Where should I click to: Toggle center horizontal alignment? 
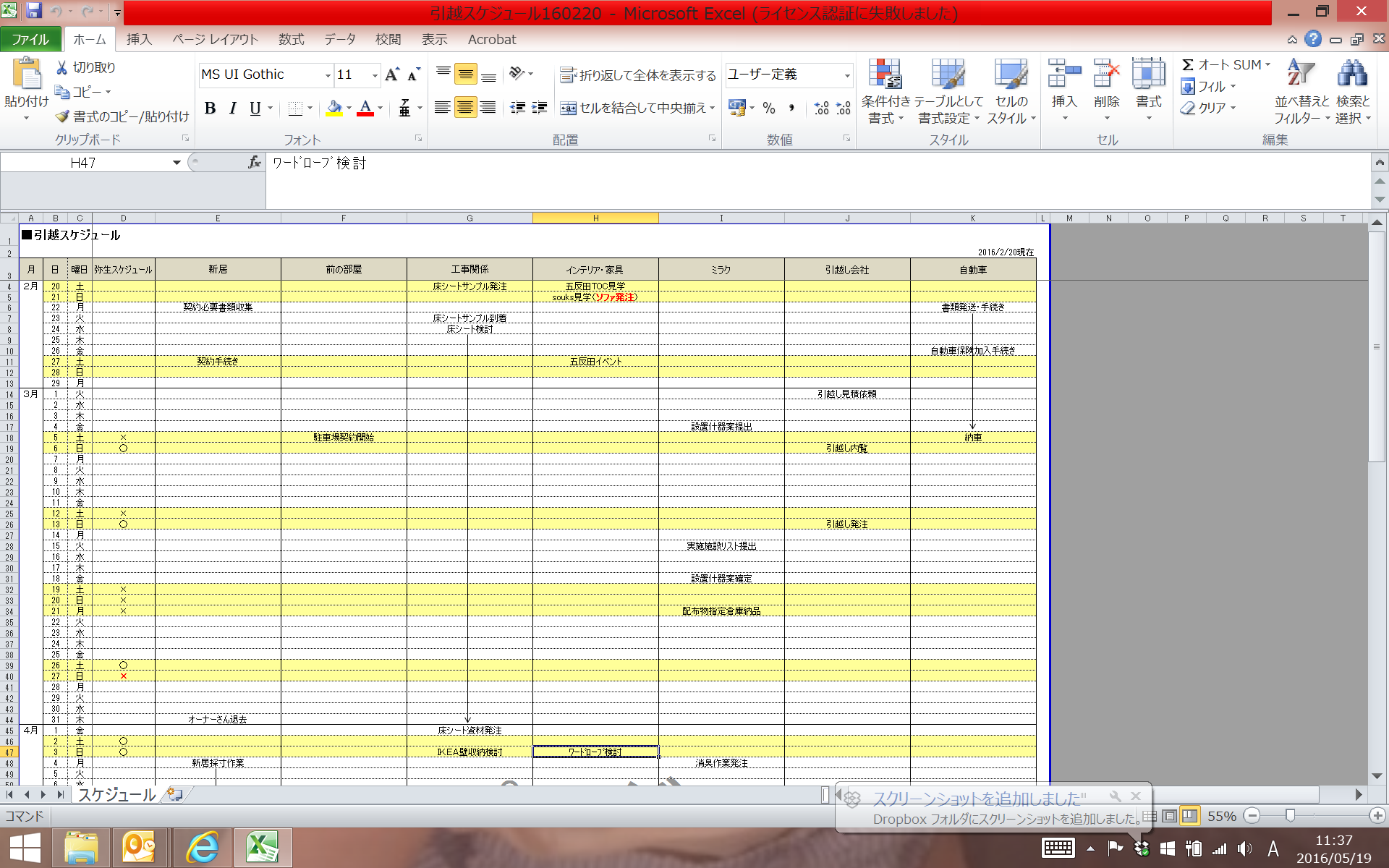click(x=466, y=108)
